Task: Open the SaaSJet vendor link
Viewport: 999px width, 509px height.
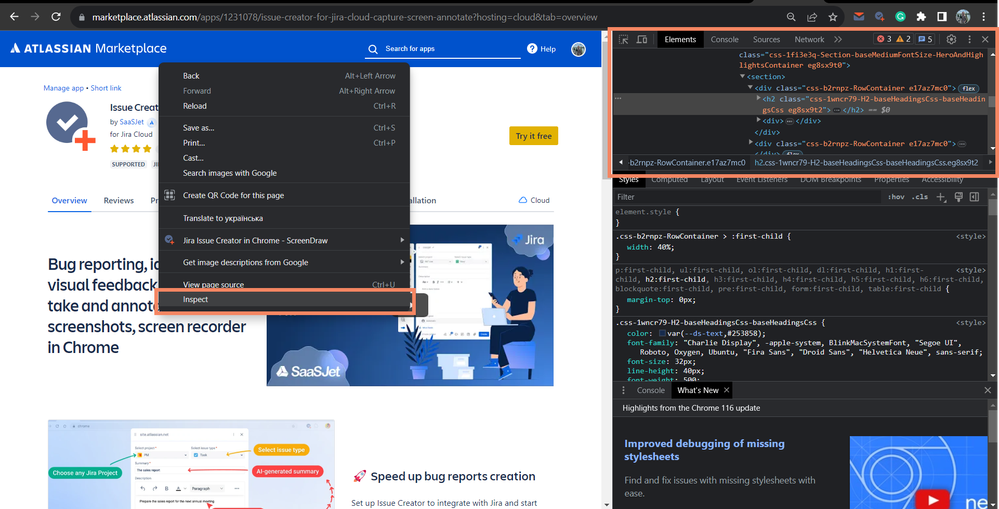Action: point(131,122)
